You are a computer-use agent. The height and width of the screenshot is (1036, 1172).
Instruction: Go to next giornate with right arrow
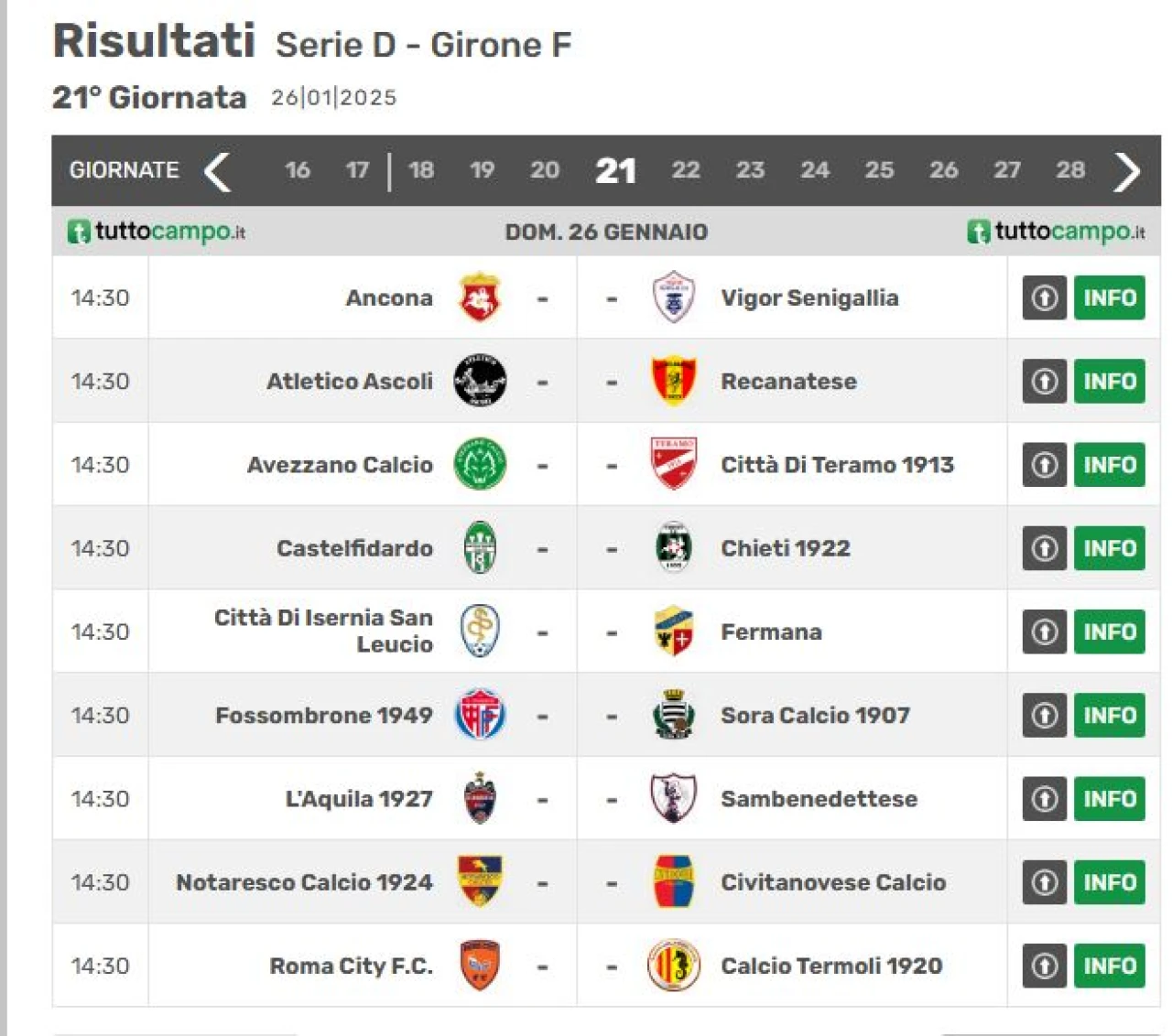1127,171
